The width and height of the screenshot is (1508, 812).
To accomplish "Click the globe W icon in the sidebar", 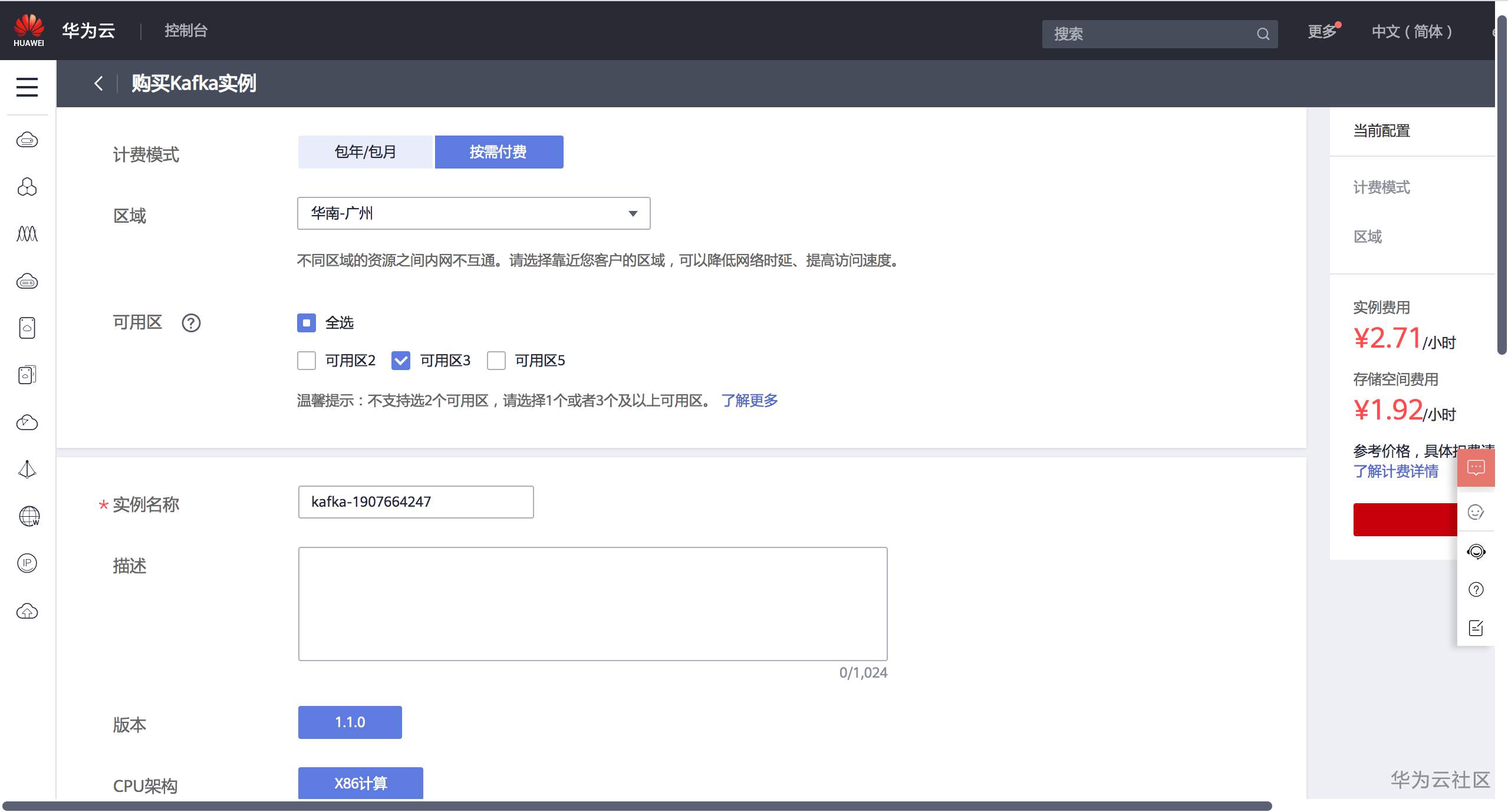I will (28, 516).
